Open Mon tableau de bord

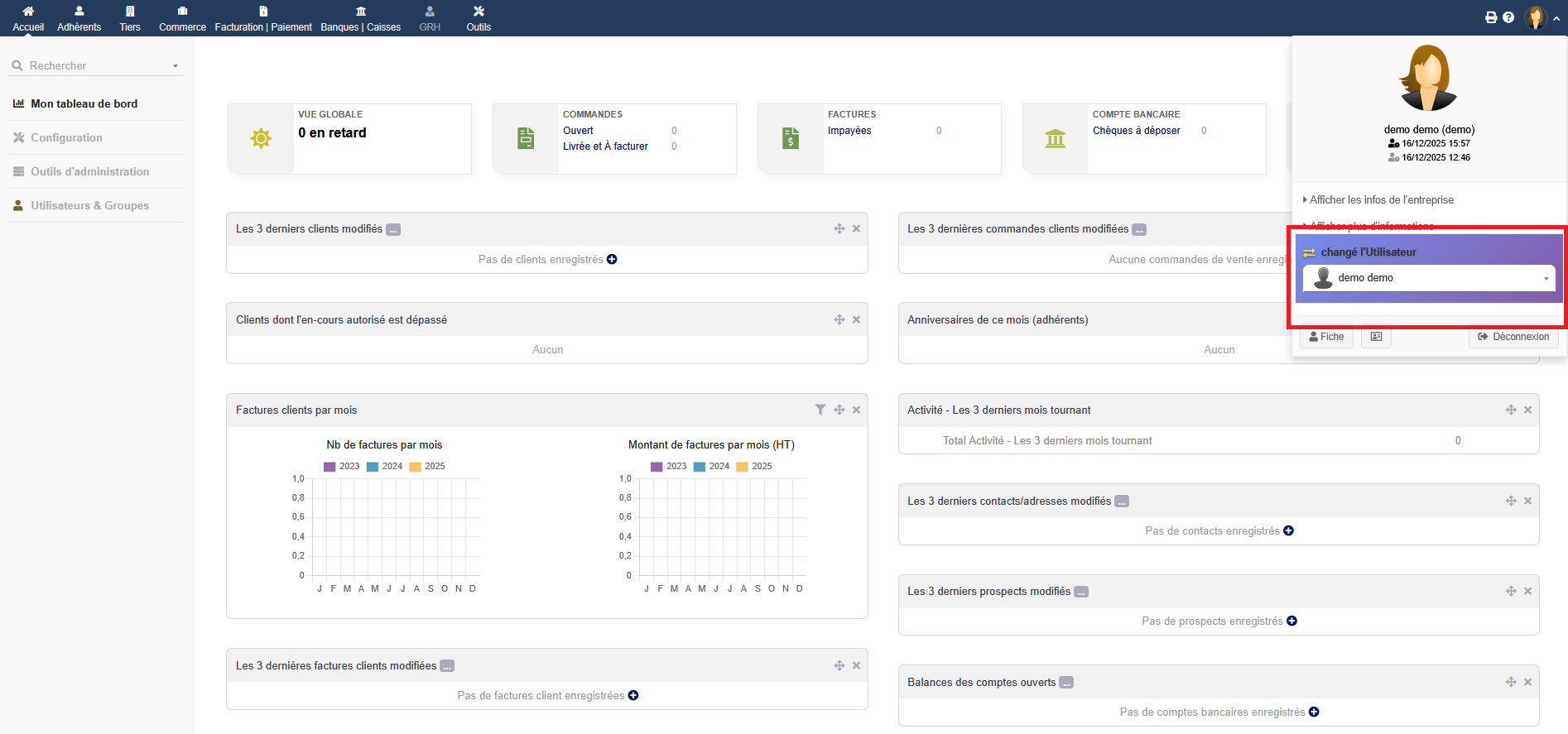click(84, 103)
